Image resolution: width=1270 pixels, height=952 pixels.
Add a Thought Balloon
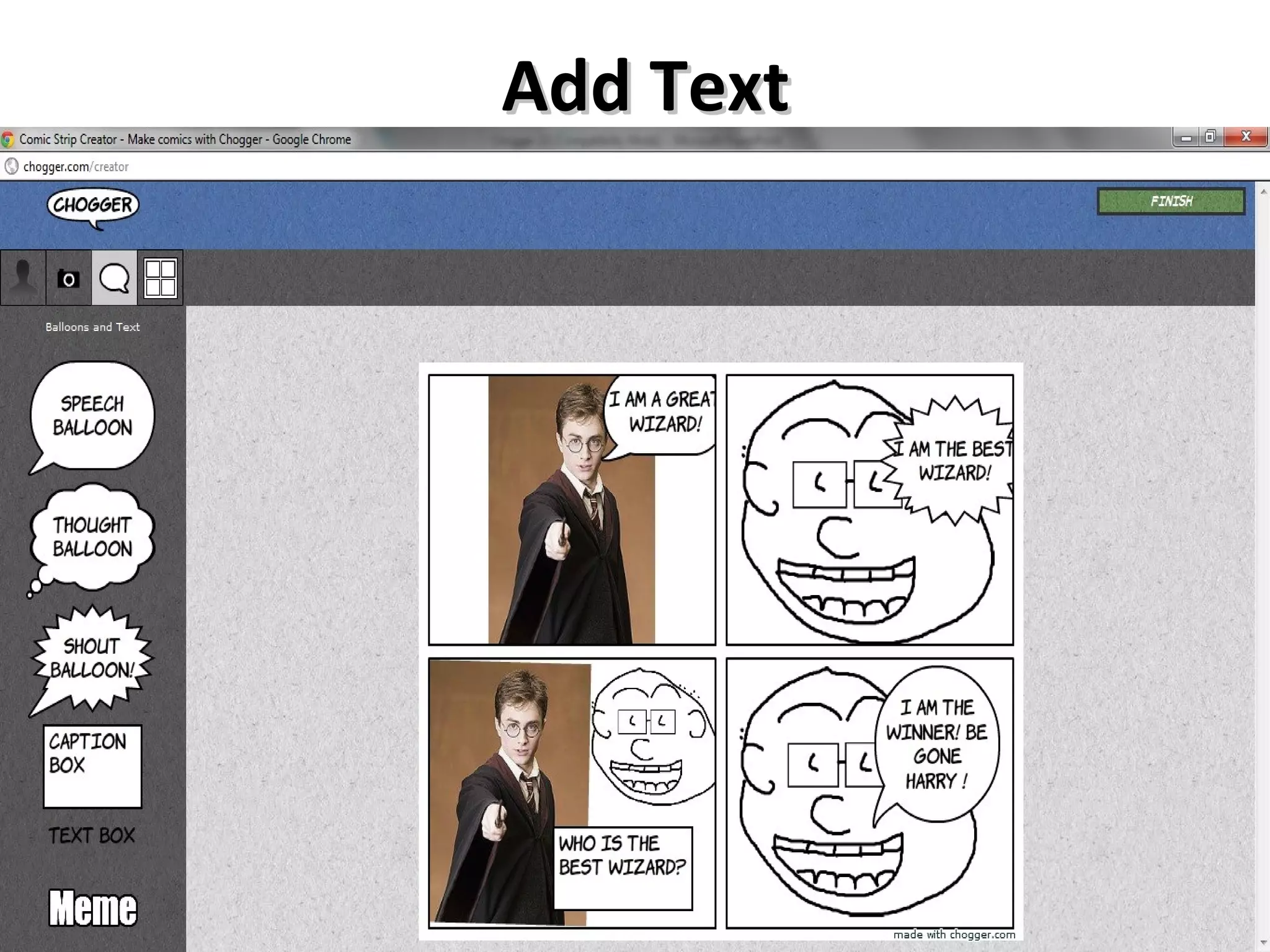pyautogui.click(x=91, y=539)
